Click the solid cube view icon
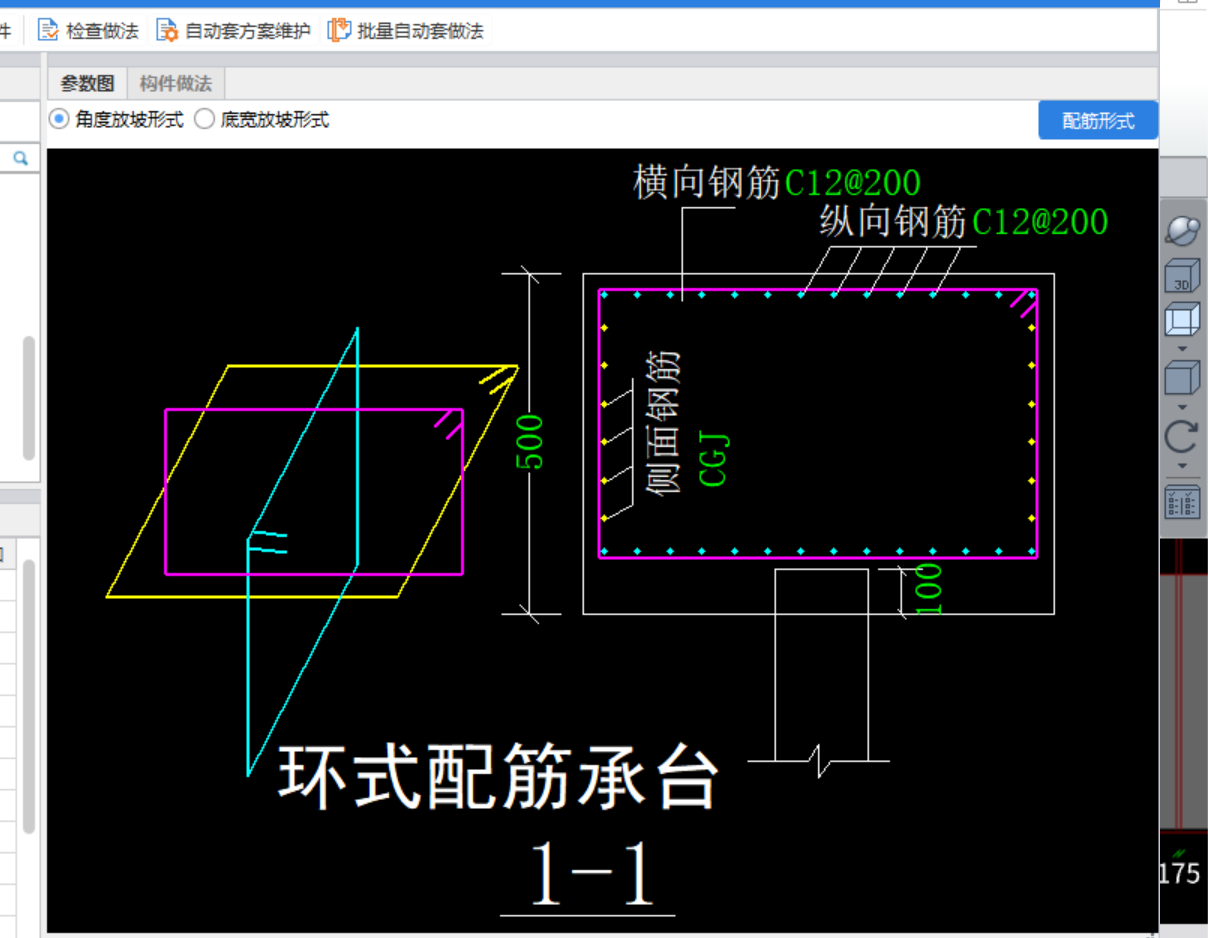This screenshot has height=938, width=1208. click(1182, 379)
